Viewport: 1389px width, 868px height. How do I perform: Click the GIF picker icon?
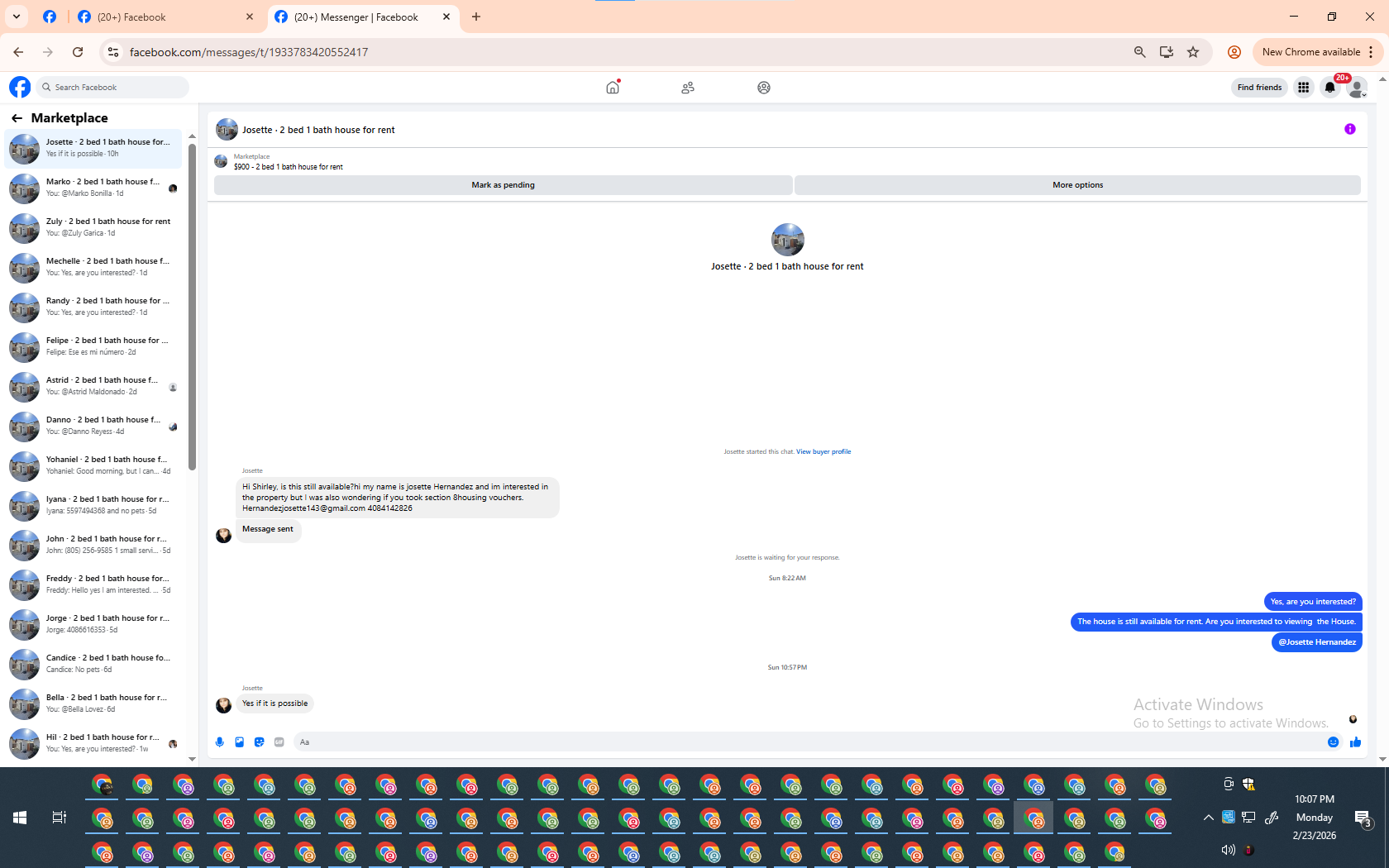tap(279, 742)
